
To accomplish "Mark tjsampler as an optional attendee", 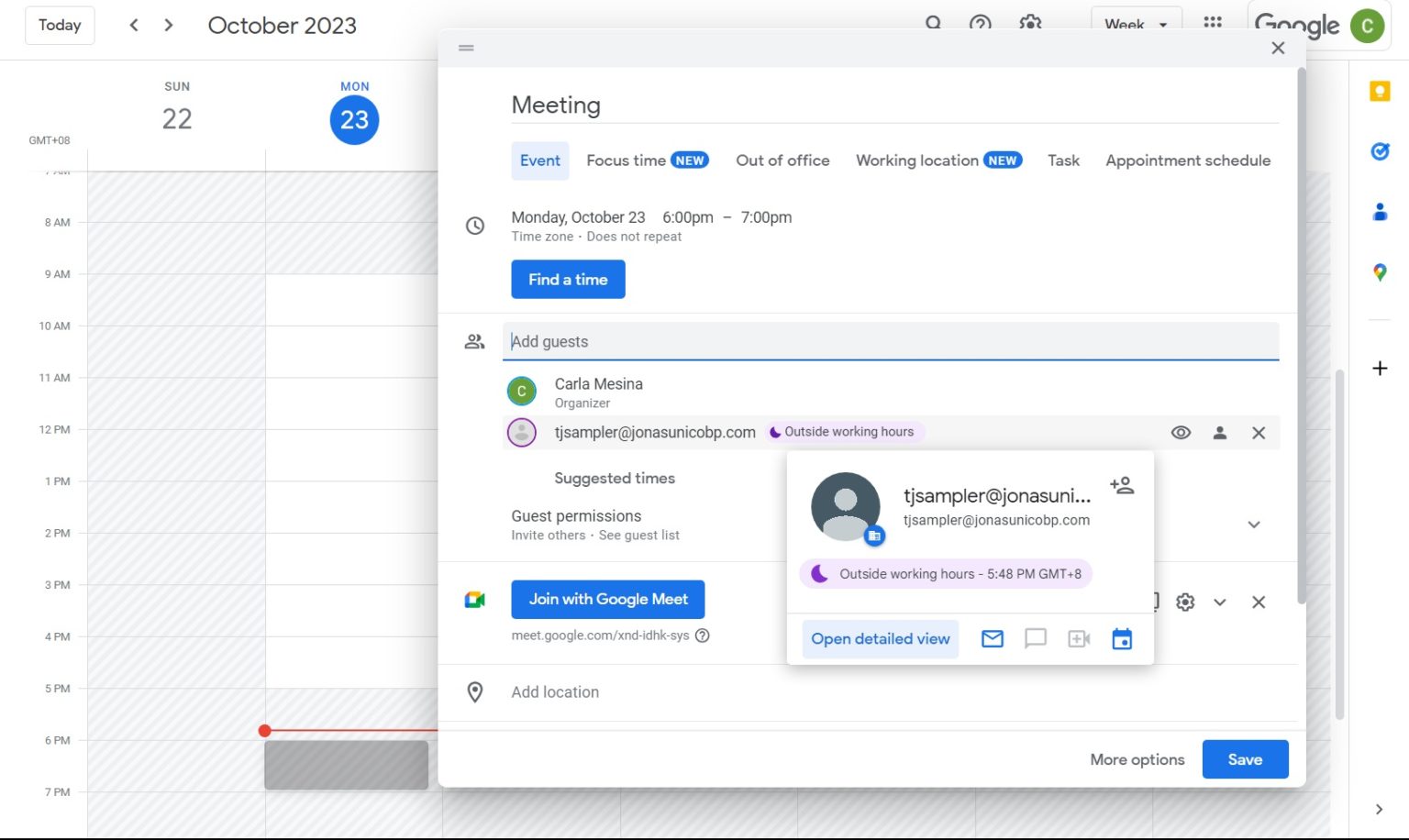I will [x=1219, y=432].
